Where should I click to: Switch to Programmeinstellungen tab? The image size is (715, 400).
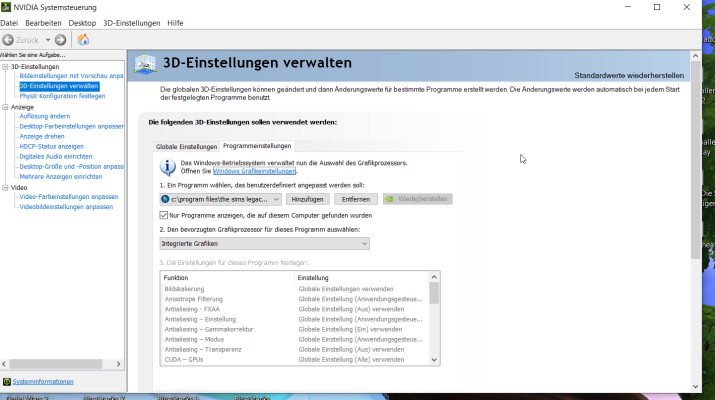(x=257, y=146)
